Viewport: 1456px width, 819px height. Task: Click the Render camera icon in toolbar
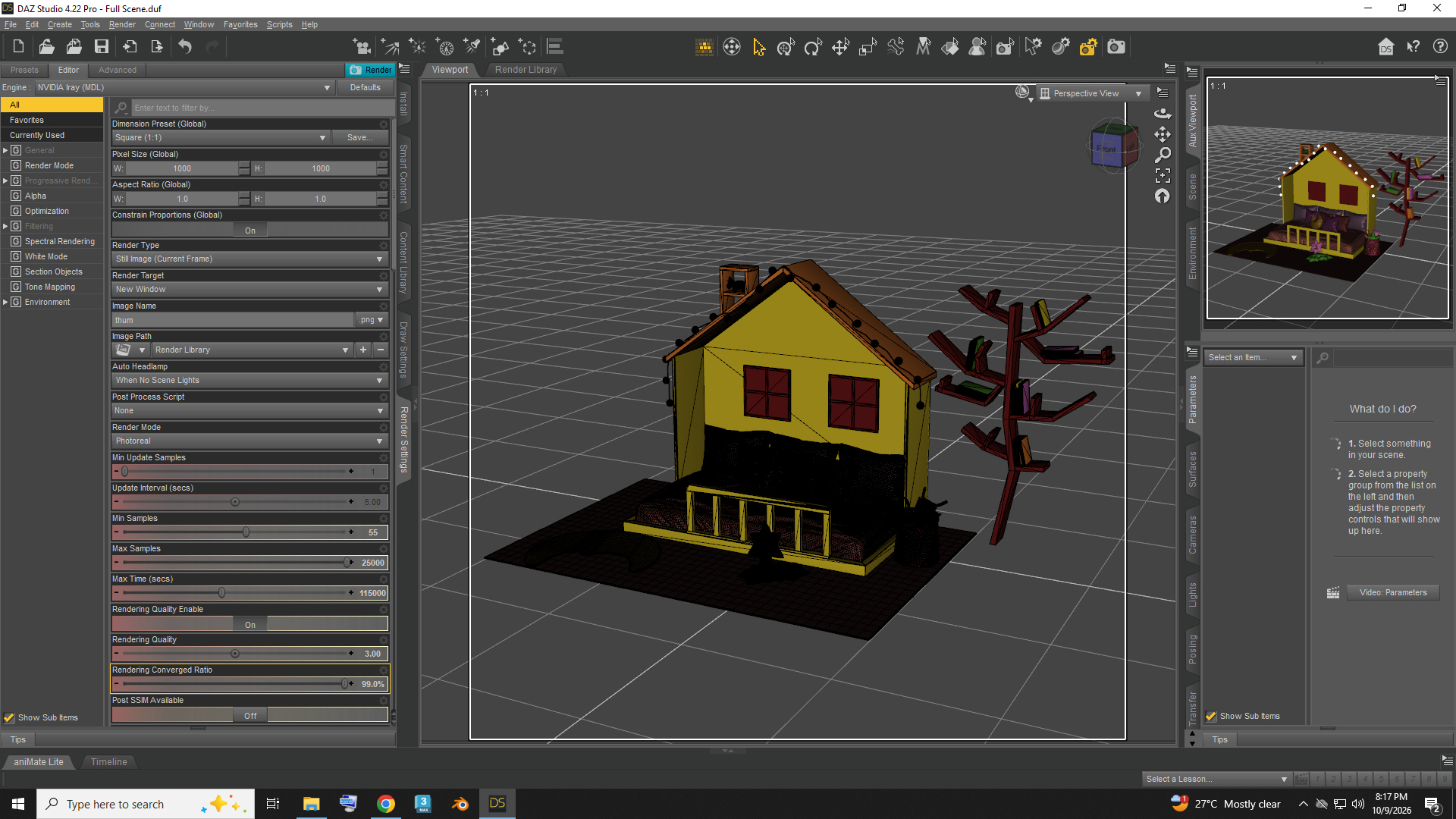(1116, 47)
